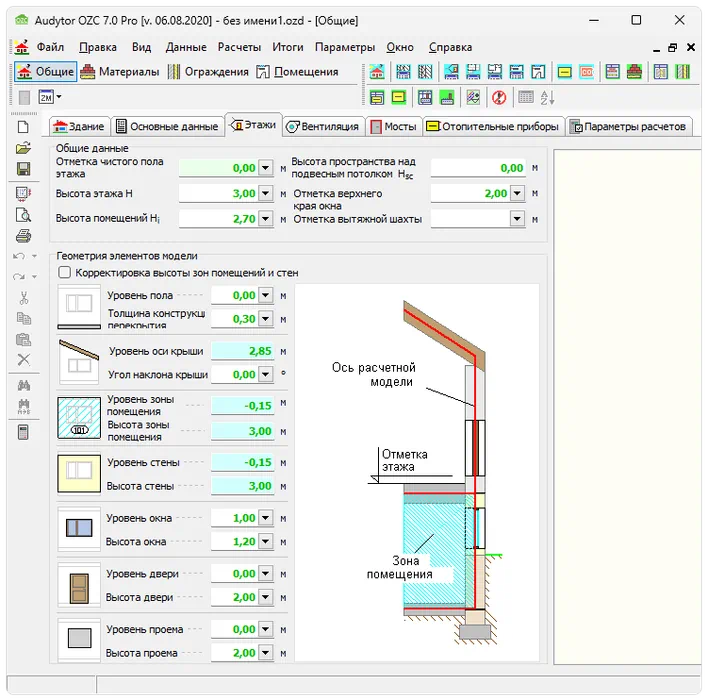Open the Данные menu
Image resolution: width=708 pixels, height=700 pixels.
(186, 47)
